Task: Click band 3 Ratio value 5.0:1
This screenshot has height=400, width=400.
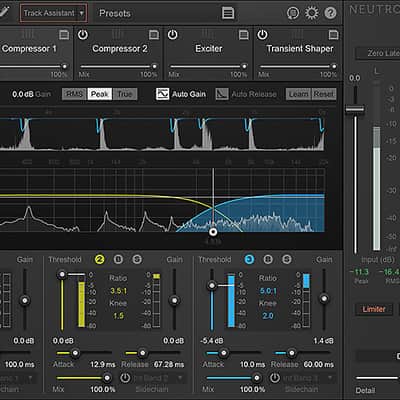Action: pyautogui.click(x=268, y=291)
